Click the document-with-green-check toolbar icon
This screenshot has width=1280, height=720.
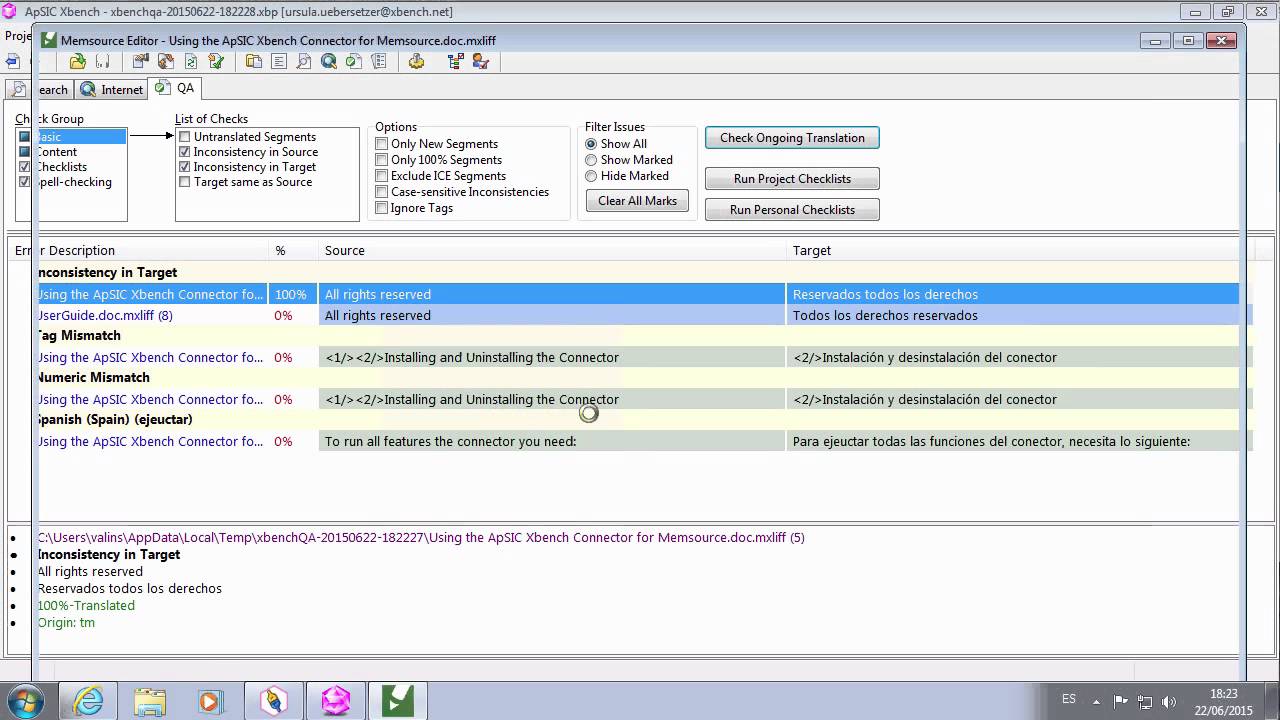tap(216, 61)
